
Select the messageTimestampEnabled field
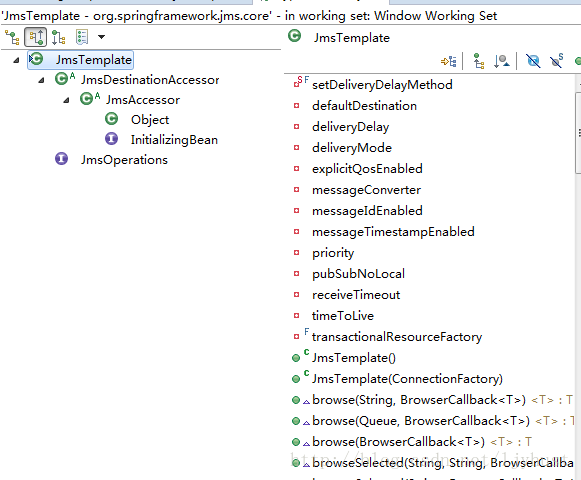[393, 232]
